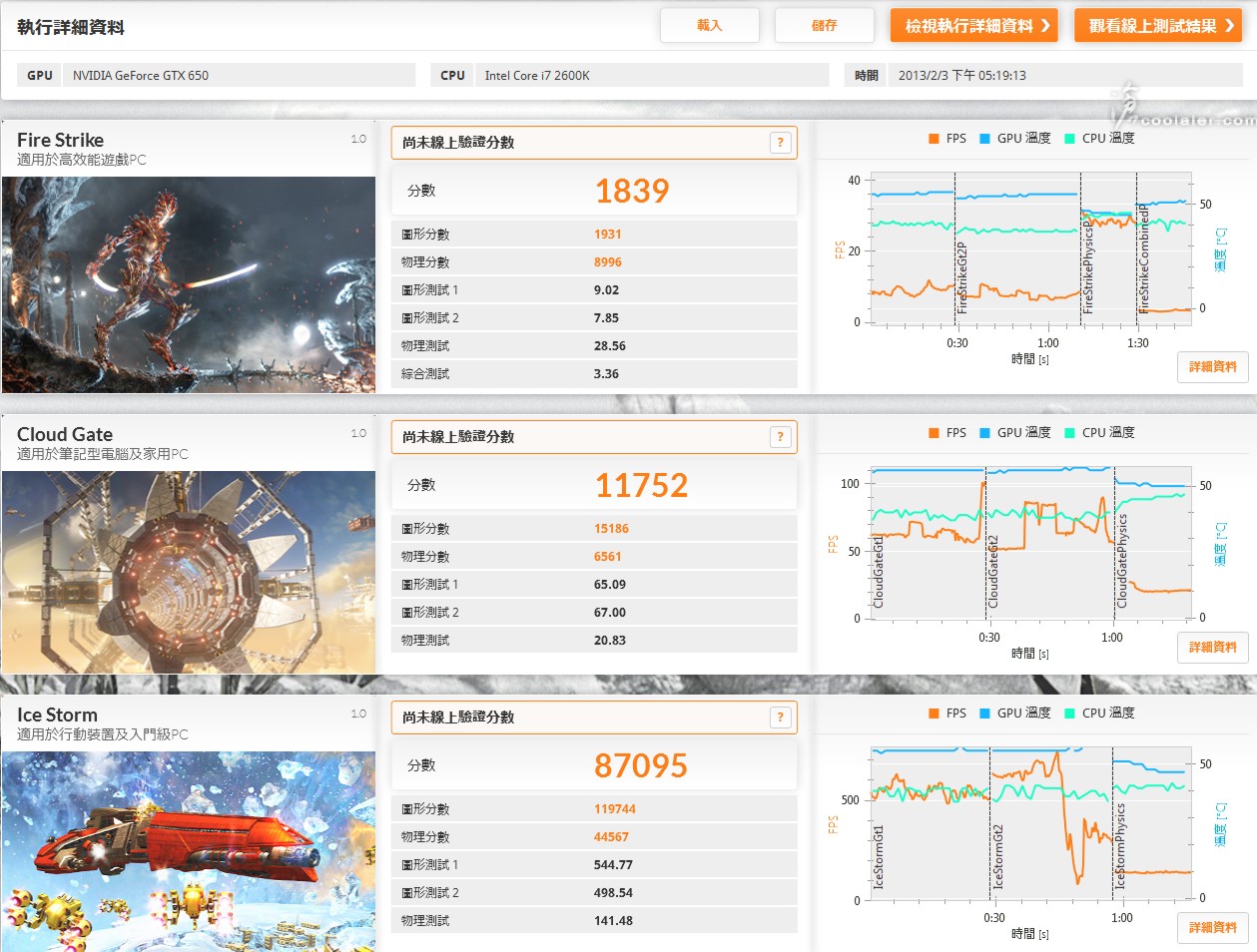Click the Cloud Gate graphics score "15186"

pos(611,529)
